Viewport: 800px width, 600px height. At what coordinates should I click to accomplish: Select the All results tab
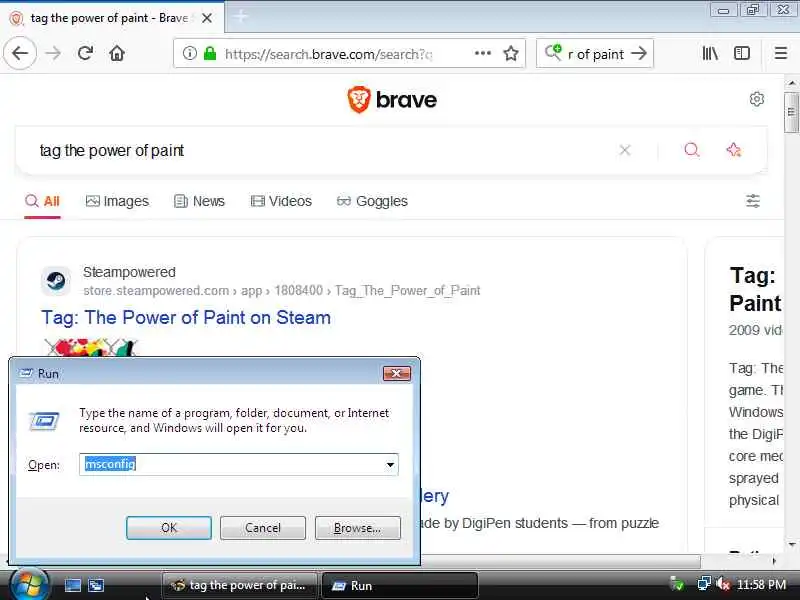[42, 201]
